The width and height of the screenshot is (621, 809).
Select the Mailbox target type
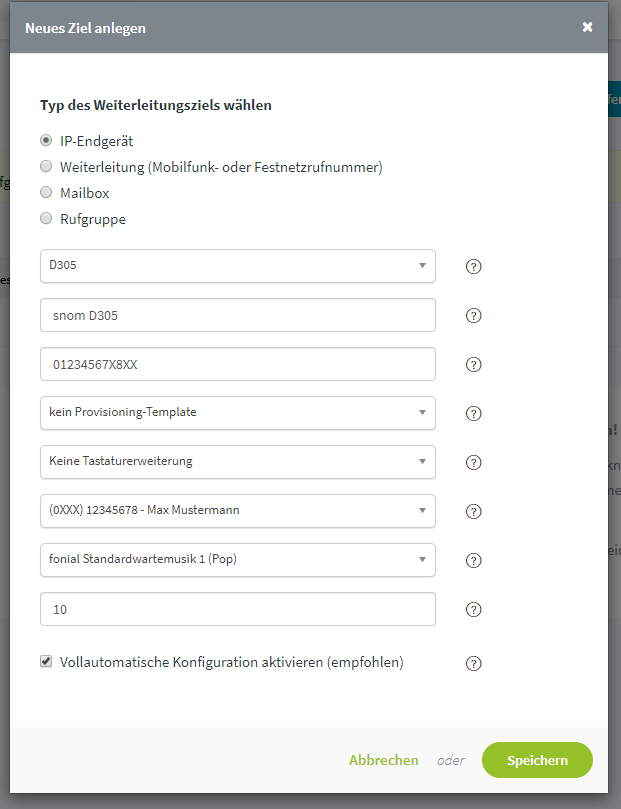pyautogui.click(x=46, y=192)
